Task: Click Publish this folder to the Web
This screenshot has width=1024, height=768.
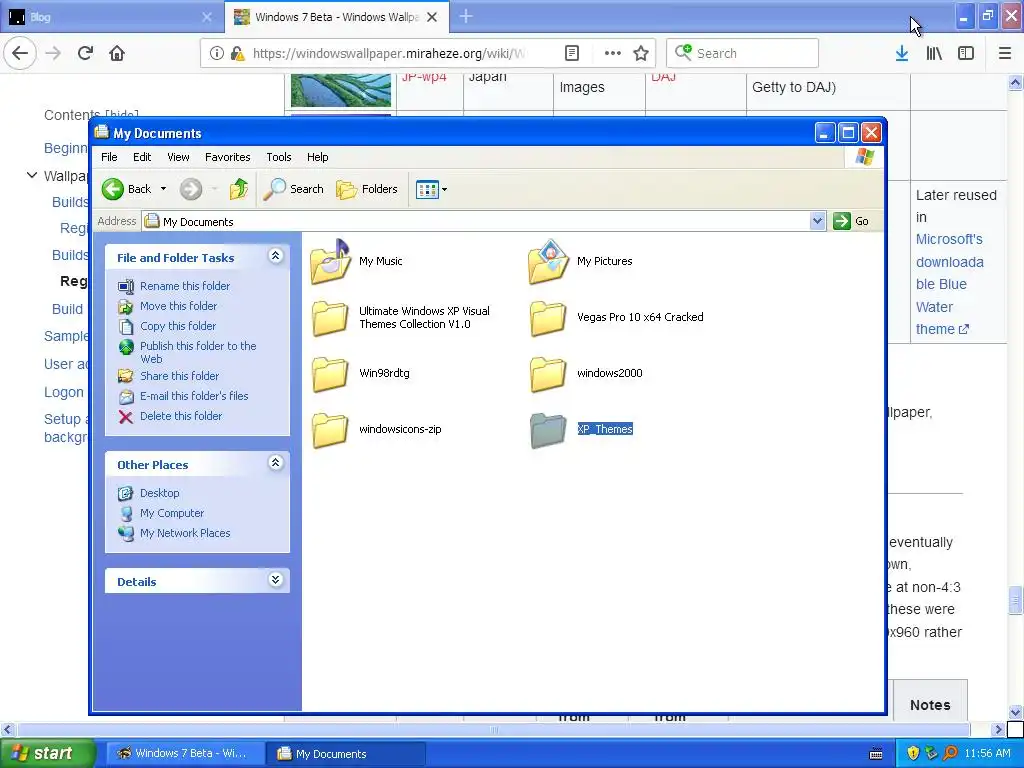Action: point(198,352)
